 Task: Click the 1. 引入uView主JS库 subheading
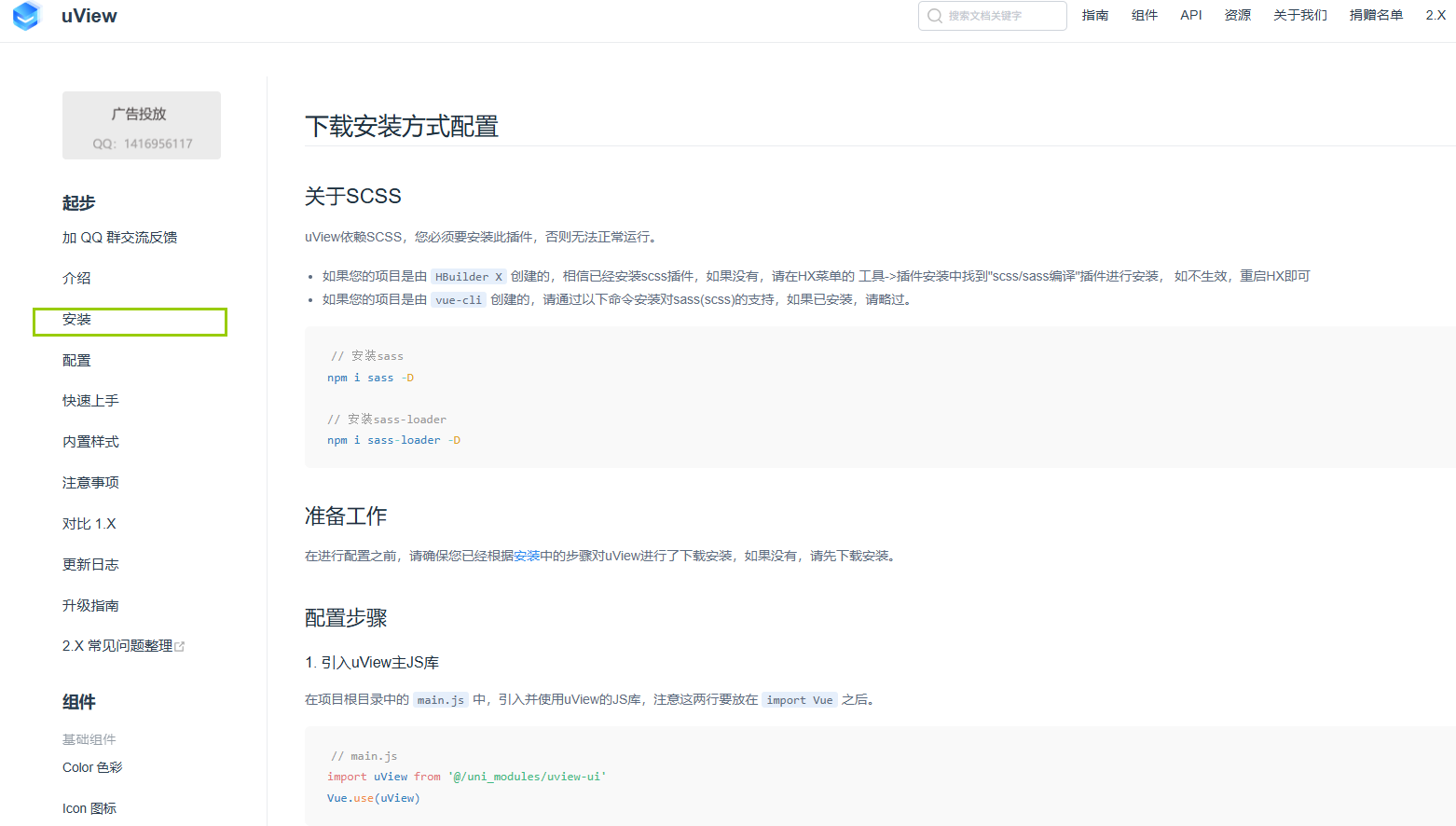click(372, 662)
